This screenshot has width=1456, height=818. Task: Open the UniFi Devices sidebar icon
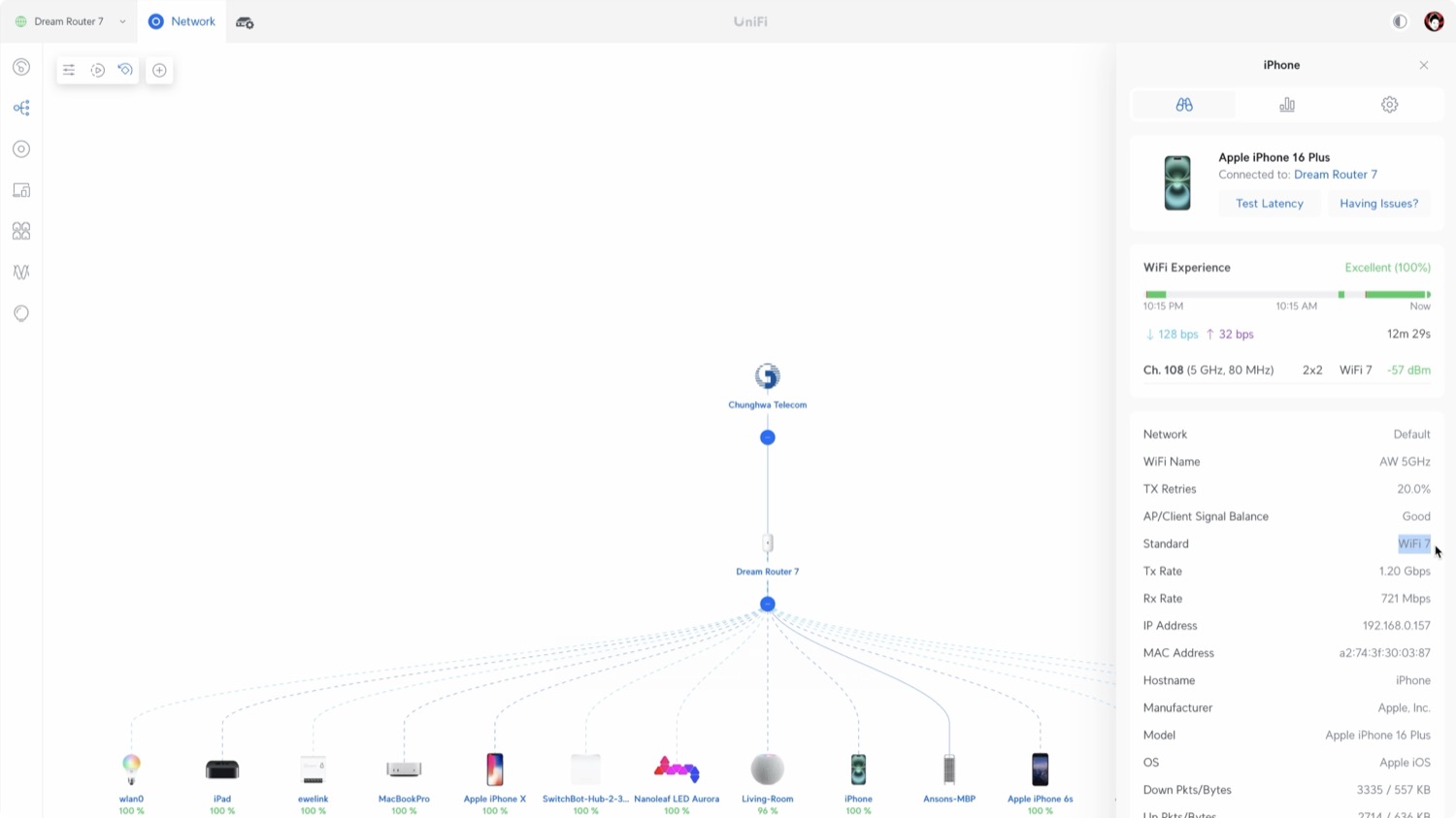[21, 149]
